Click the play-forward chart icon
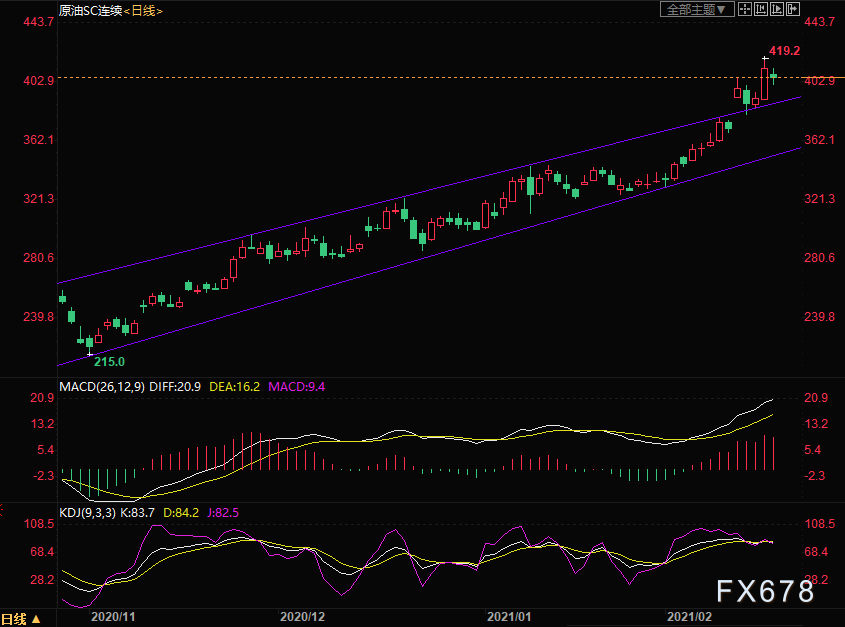This screenshot has height=627, width=845. 778,9
